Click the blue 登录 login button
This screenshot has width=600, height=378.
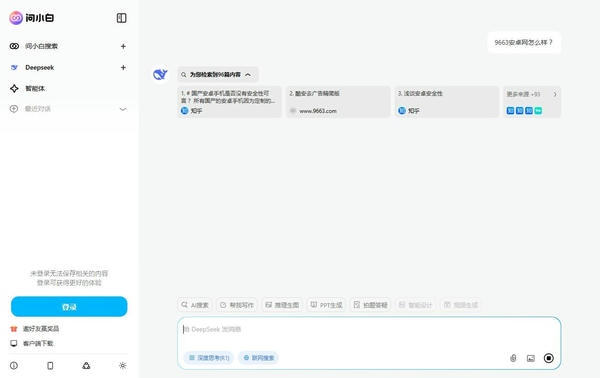69,306
